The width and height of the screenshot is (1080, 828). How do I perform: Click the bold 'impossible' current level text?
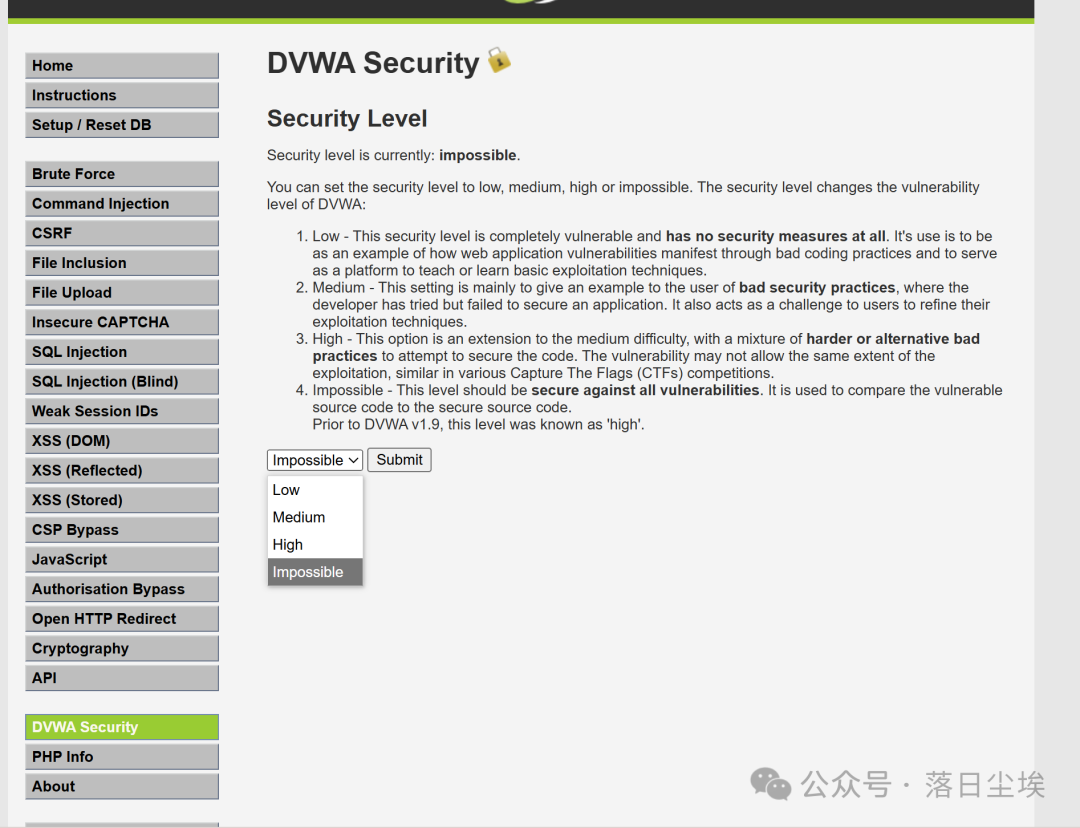(x=477, y=155)
